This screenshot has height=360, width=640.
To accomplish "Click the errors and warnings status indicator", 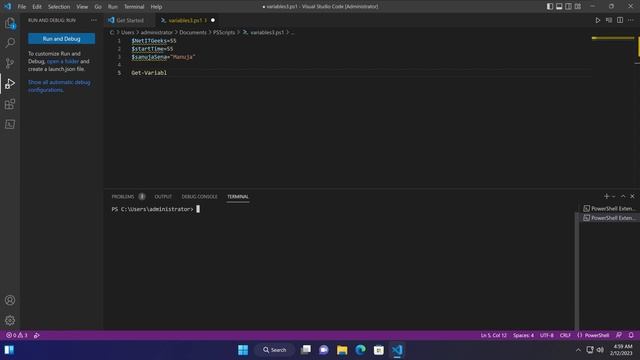I will point(17,335).
